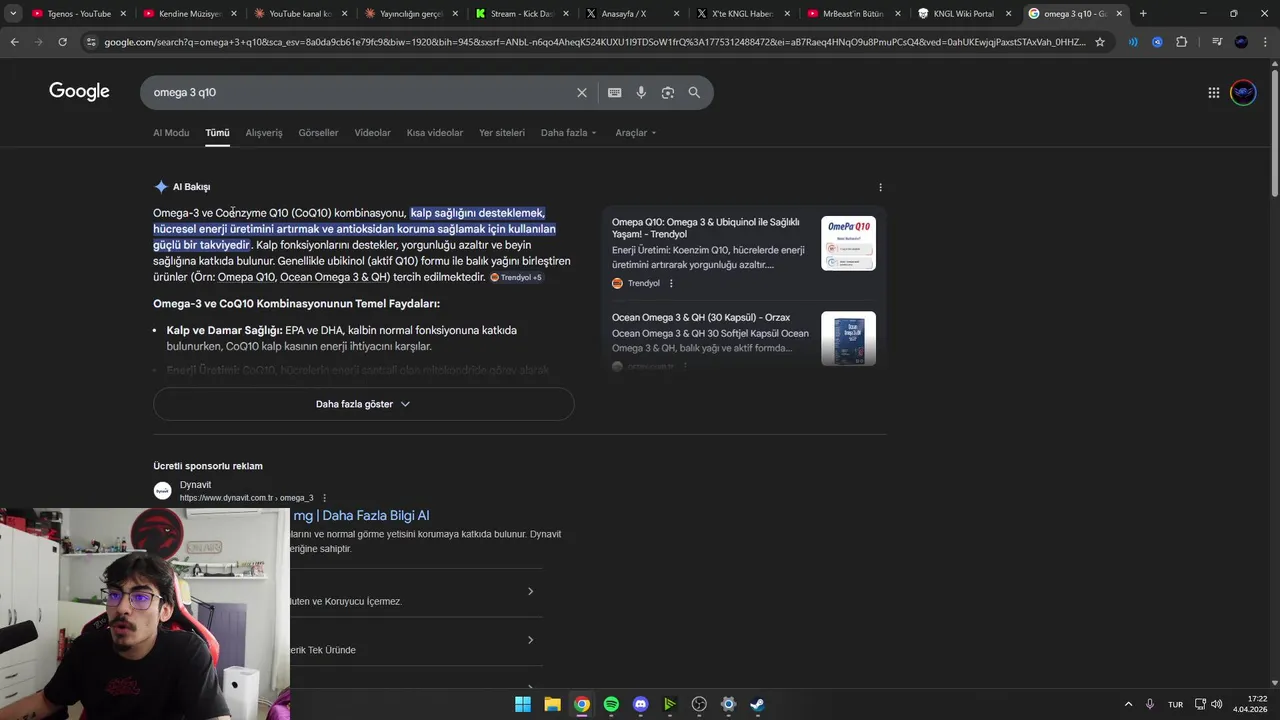Clear the search query with the X icon

(x=582, y=92)
